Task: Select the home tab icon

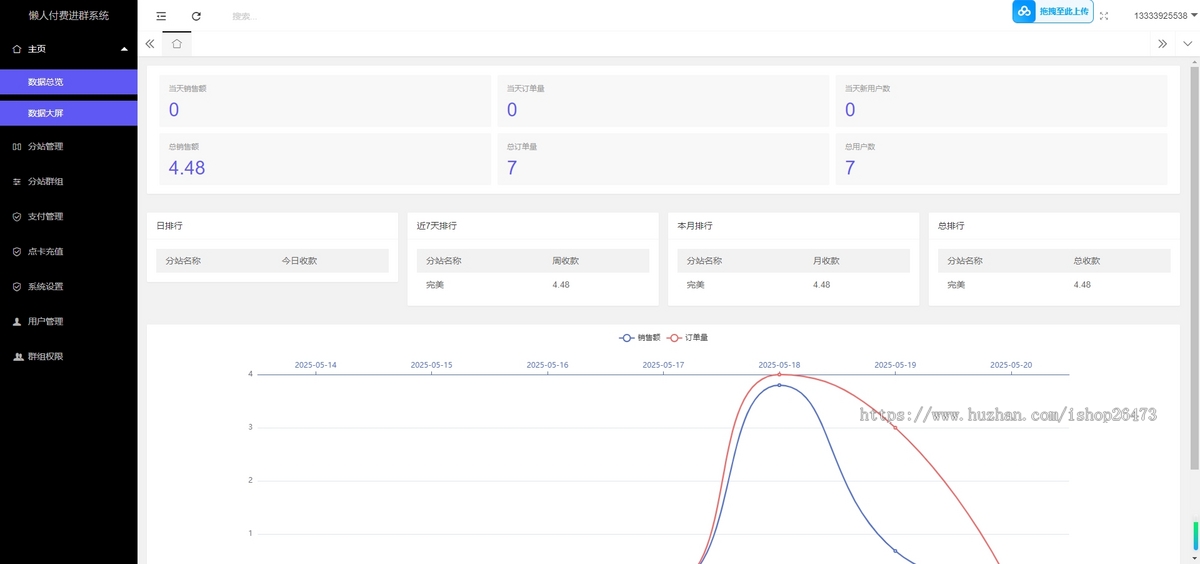Action: [176, 44]
